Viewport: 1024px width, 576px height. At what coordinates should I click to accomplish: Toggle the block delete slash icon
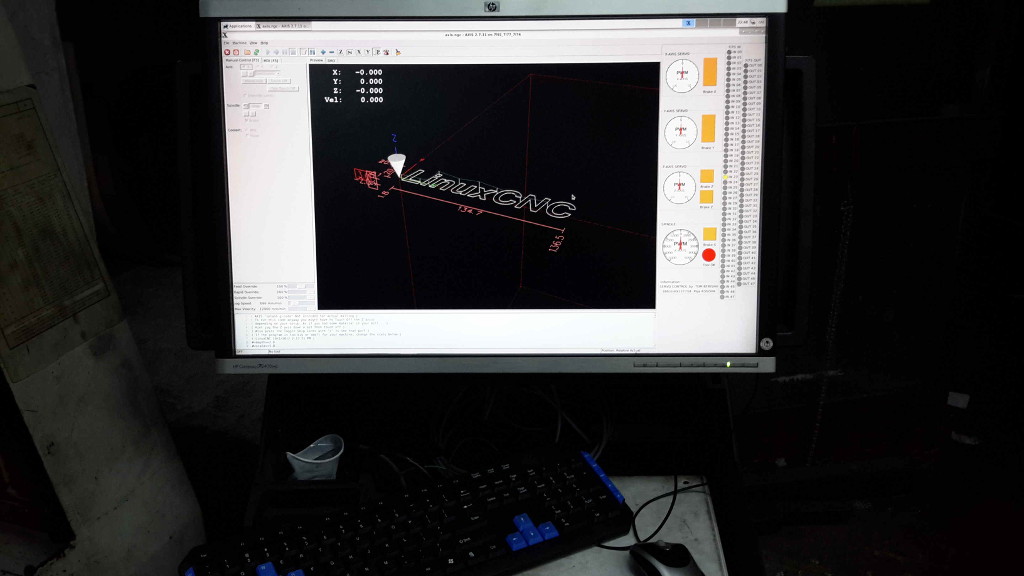point(304,52)
